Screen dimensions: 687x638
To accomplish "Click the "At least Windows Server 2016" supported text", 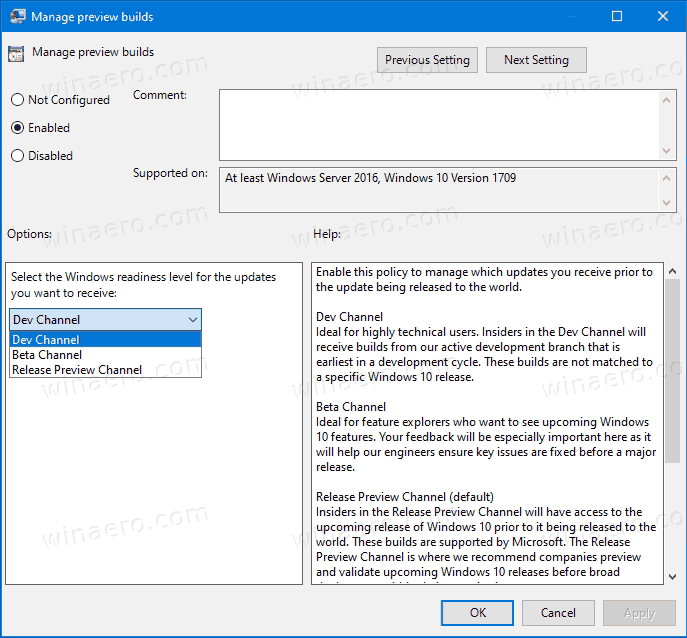I will [x=370, y=178].
